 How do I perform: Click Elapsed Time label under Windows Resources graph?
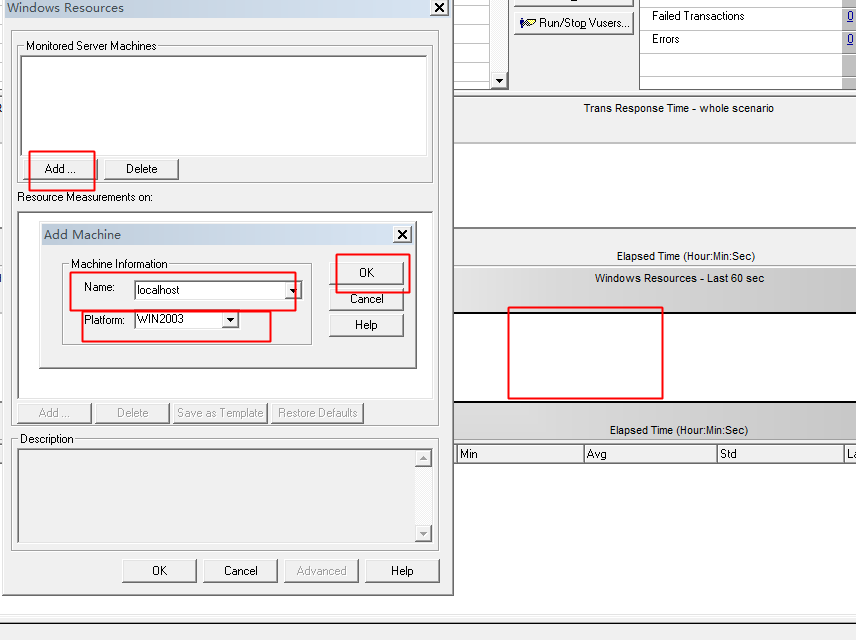point(679,430)
